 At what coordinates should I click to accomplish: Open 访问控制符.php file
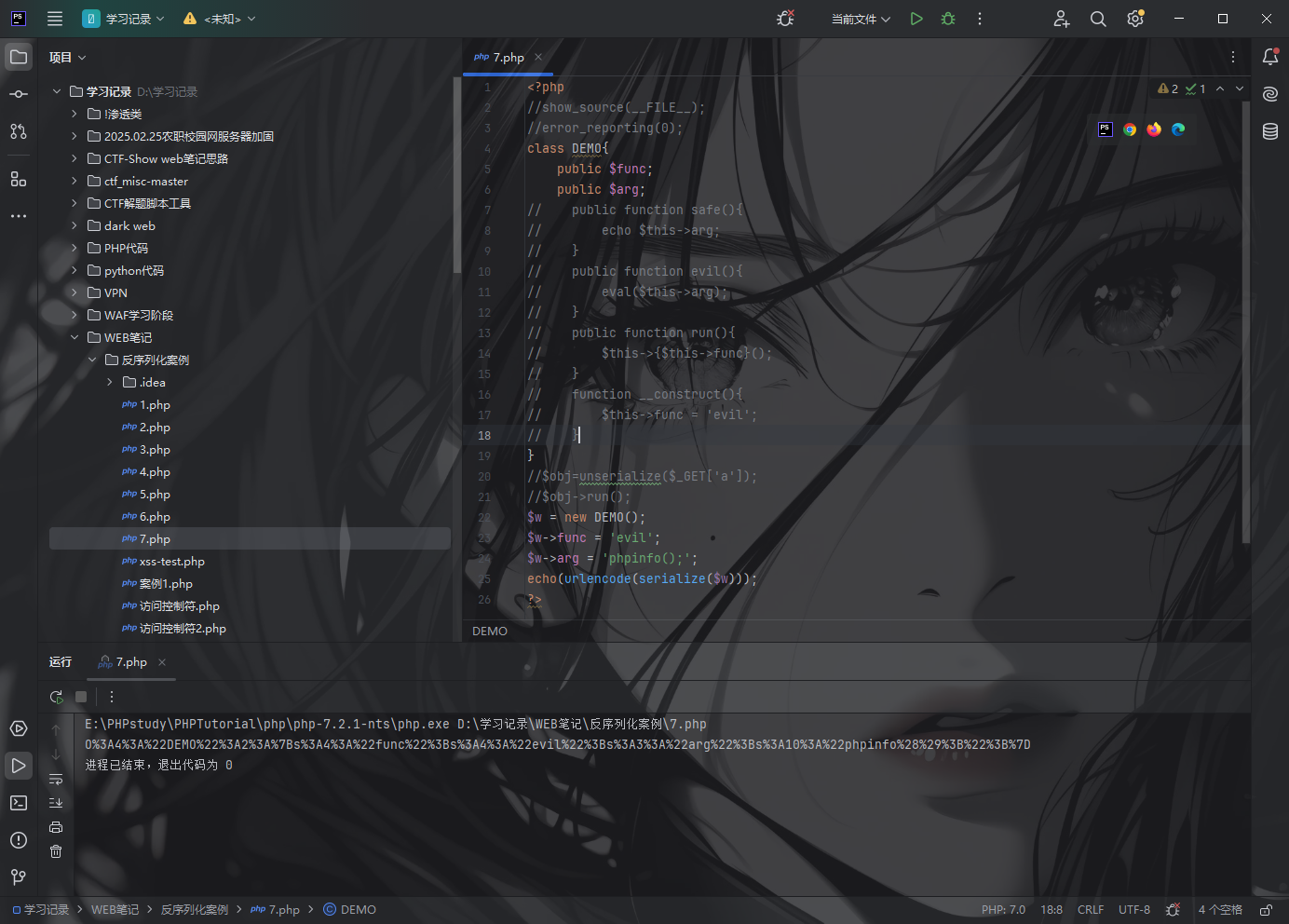(x=180, y=606)
